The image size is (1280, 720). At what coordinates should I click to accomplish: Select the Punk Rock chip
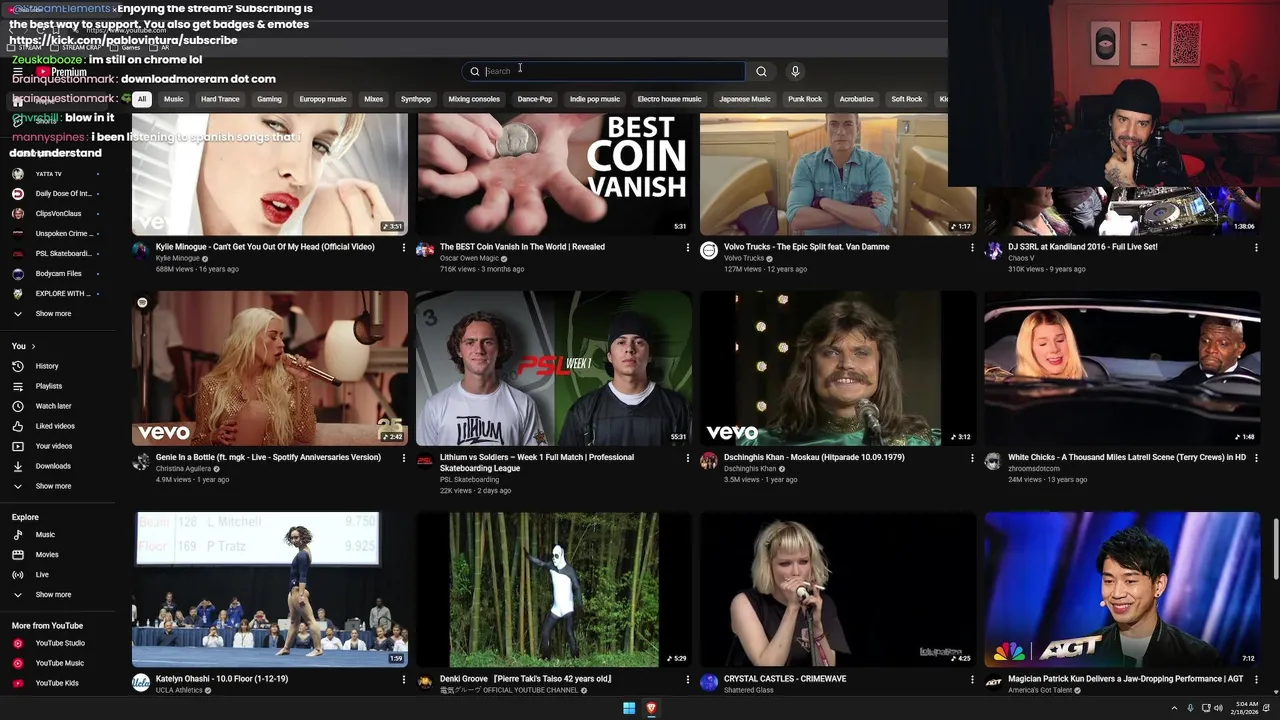click(805, 99)
